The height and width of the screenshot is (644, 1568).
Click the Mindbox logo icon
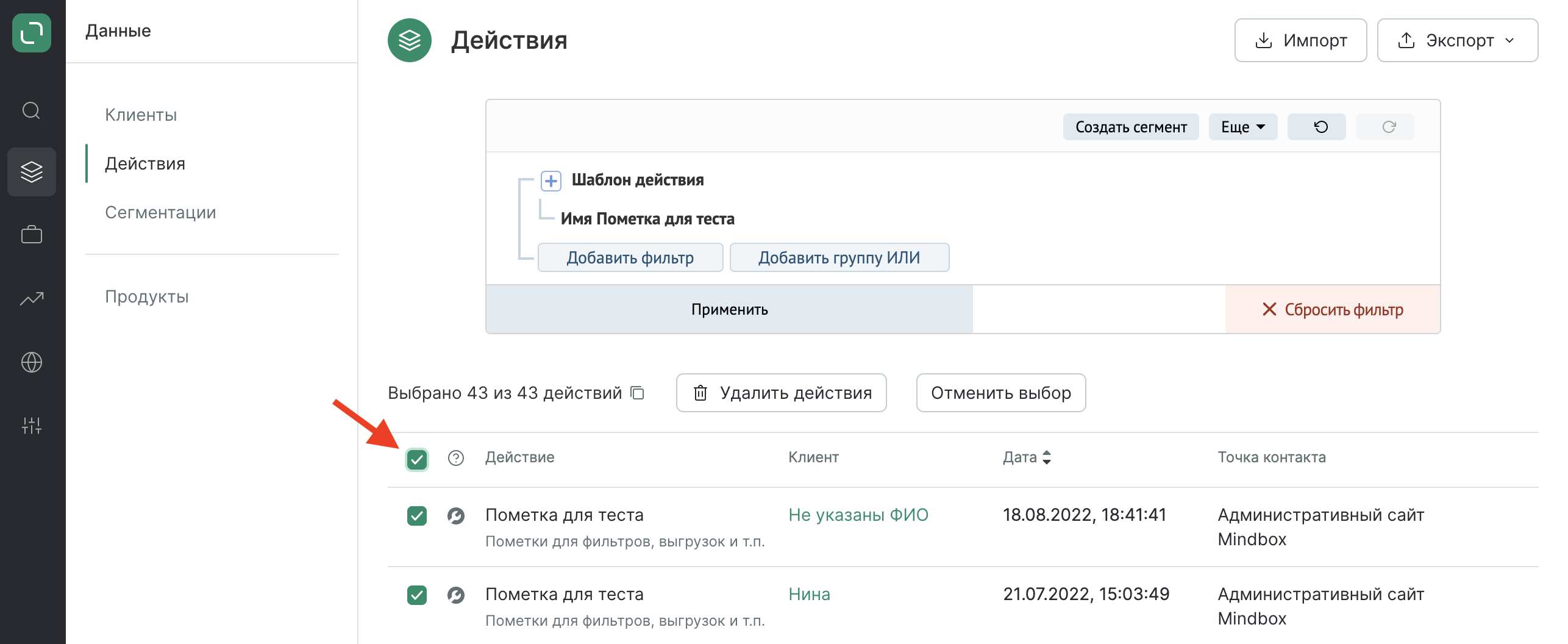tap(32, 33)
